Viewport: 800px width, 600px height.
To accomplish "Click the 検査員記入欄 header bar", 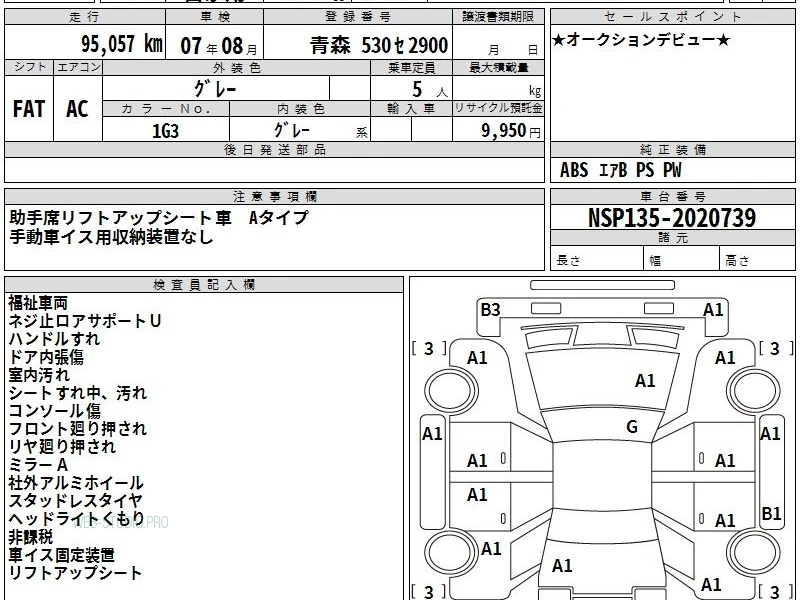I will tap(204, 285).
